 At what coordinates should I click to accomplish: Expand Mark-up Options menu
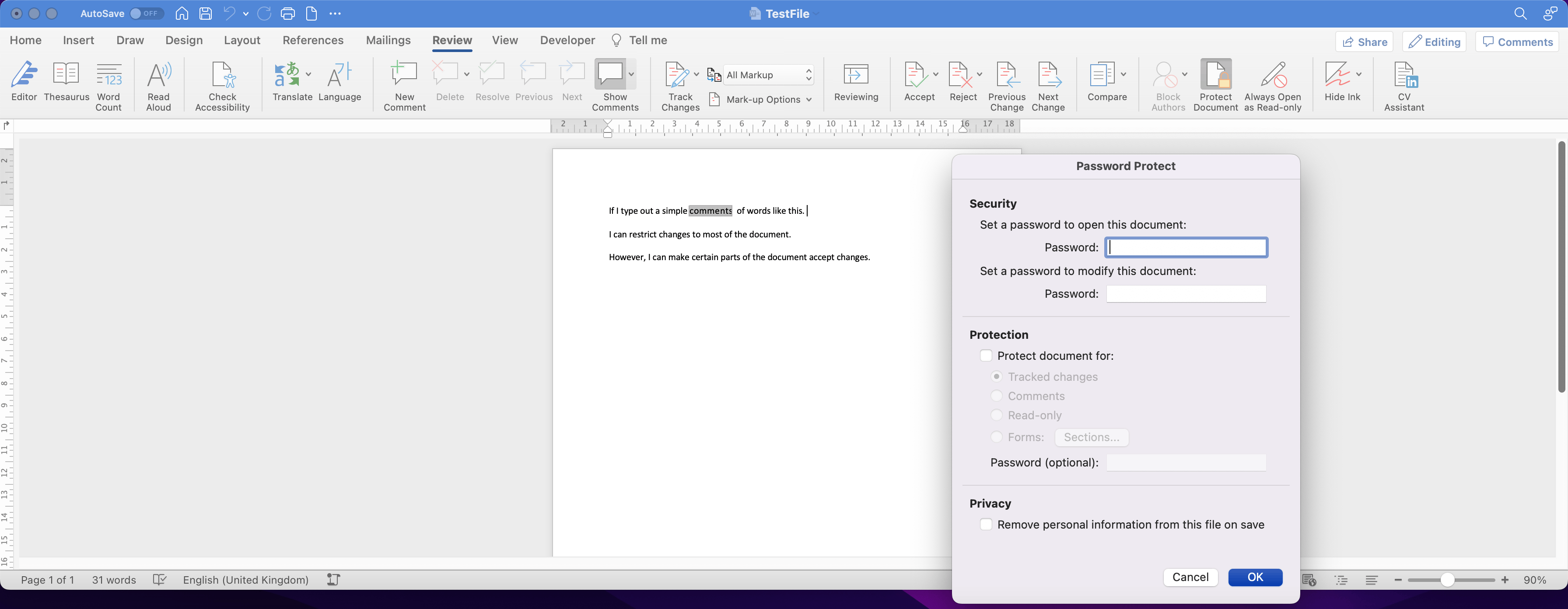[x=762, y=99]
